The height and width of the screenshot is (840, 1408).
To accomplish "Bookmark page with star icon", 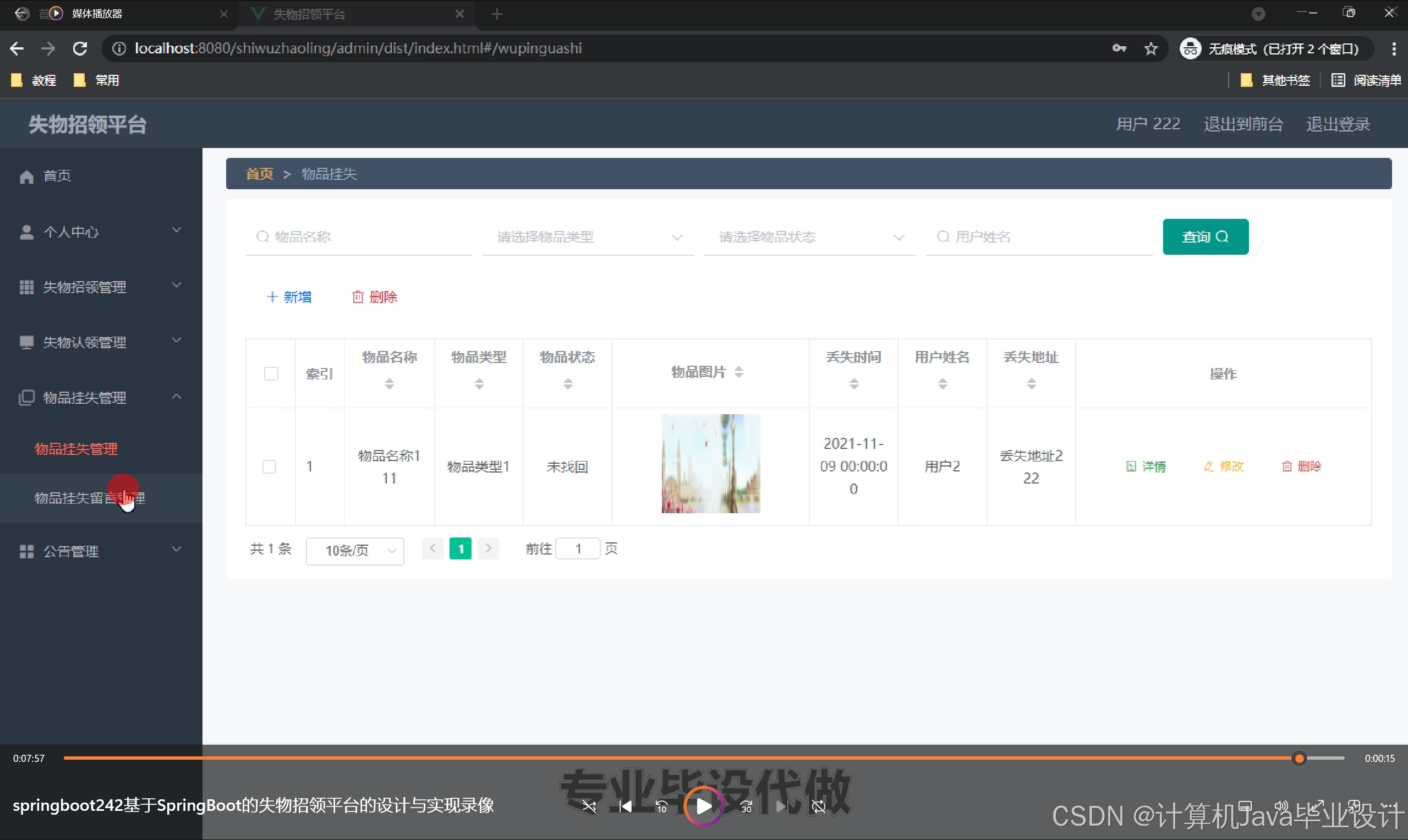I will click(1151, 48).
